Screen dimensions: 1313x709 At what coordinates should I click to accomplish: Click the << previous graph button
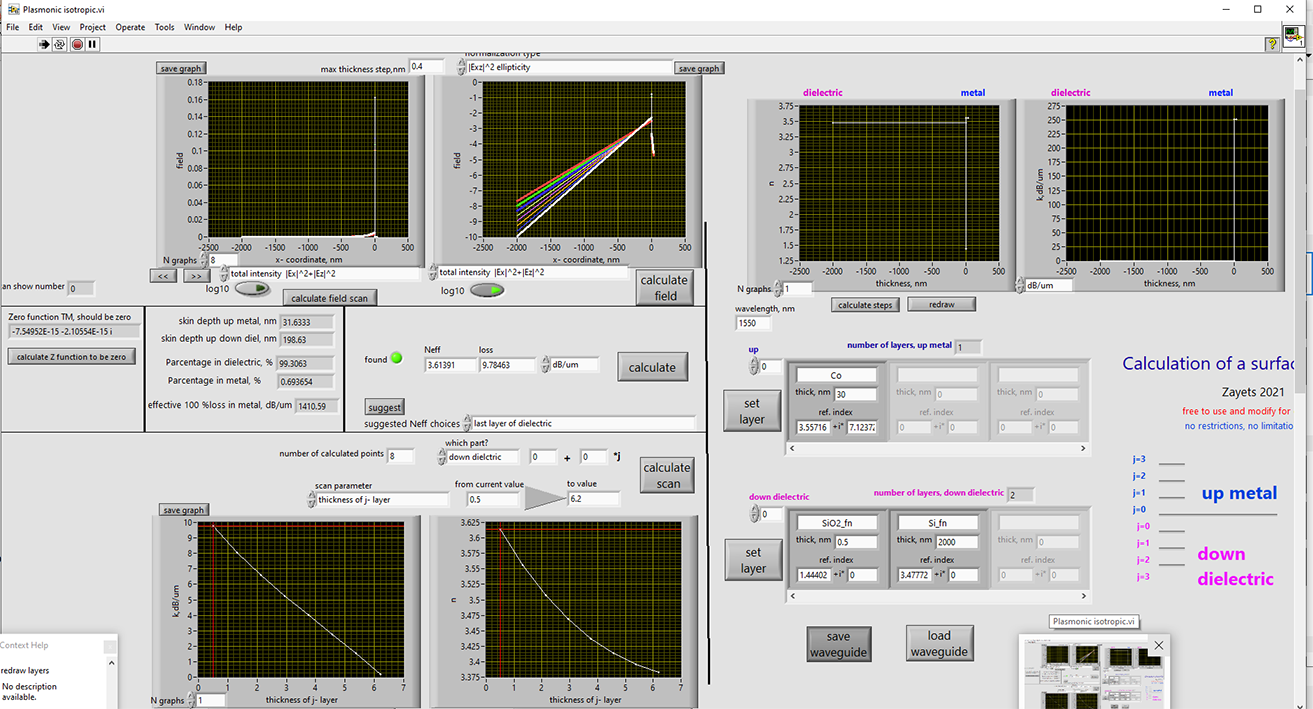(163, 275)
